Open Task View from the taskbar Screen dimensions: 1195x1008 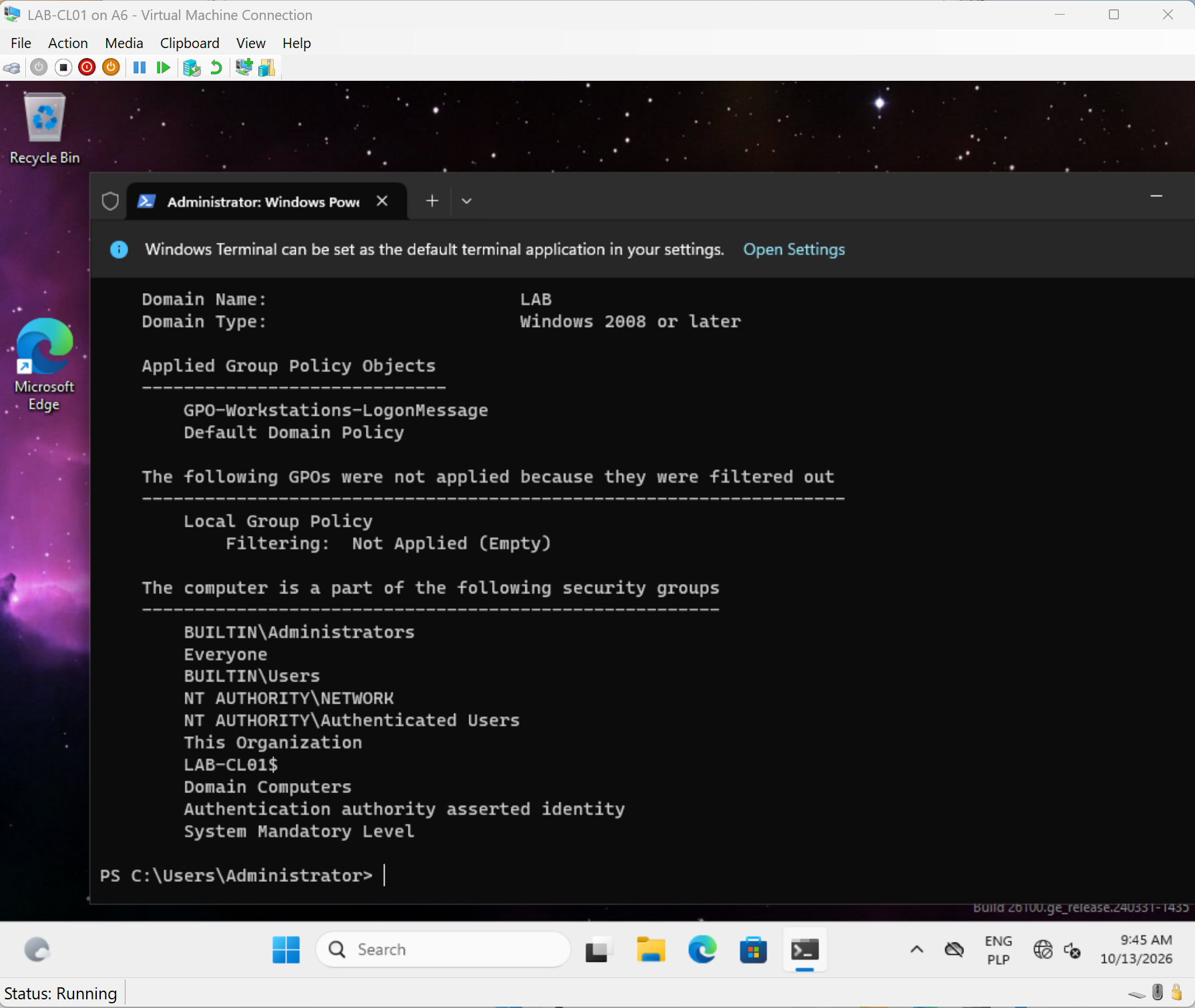coord(599,949)
